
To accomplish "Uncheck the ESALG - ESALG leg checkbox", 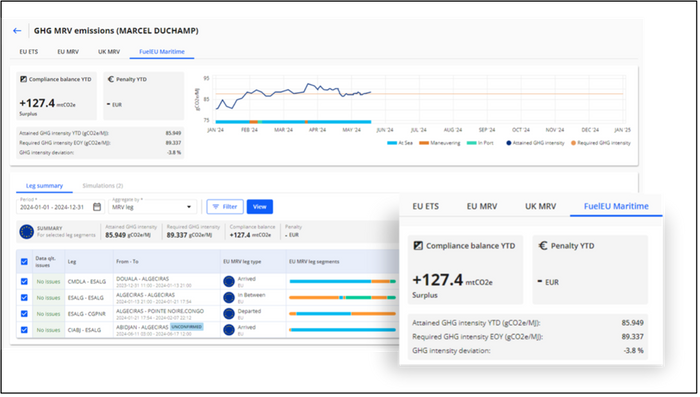I will (24, 297).
